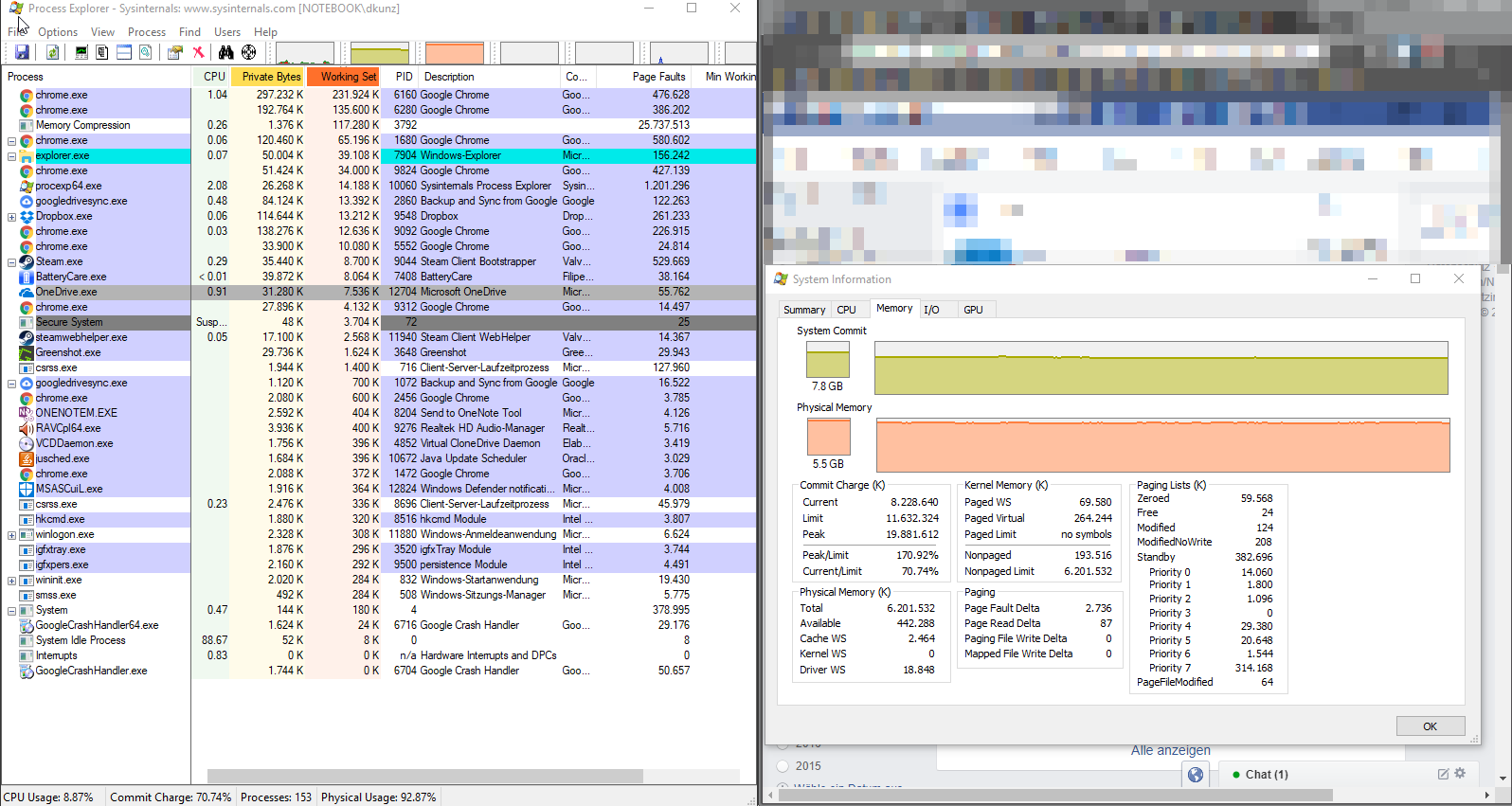
Task: Click the orange physical memory mini graph in the toolbar
Action: 455,53
